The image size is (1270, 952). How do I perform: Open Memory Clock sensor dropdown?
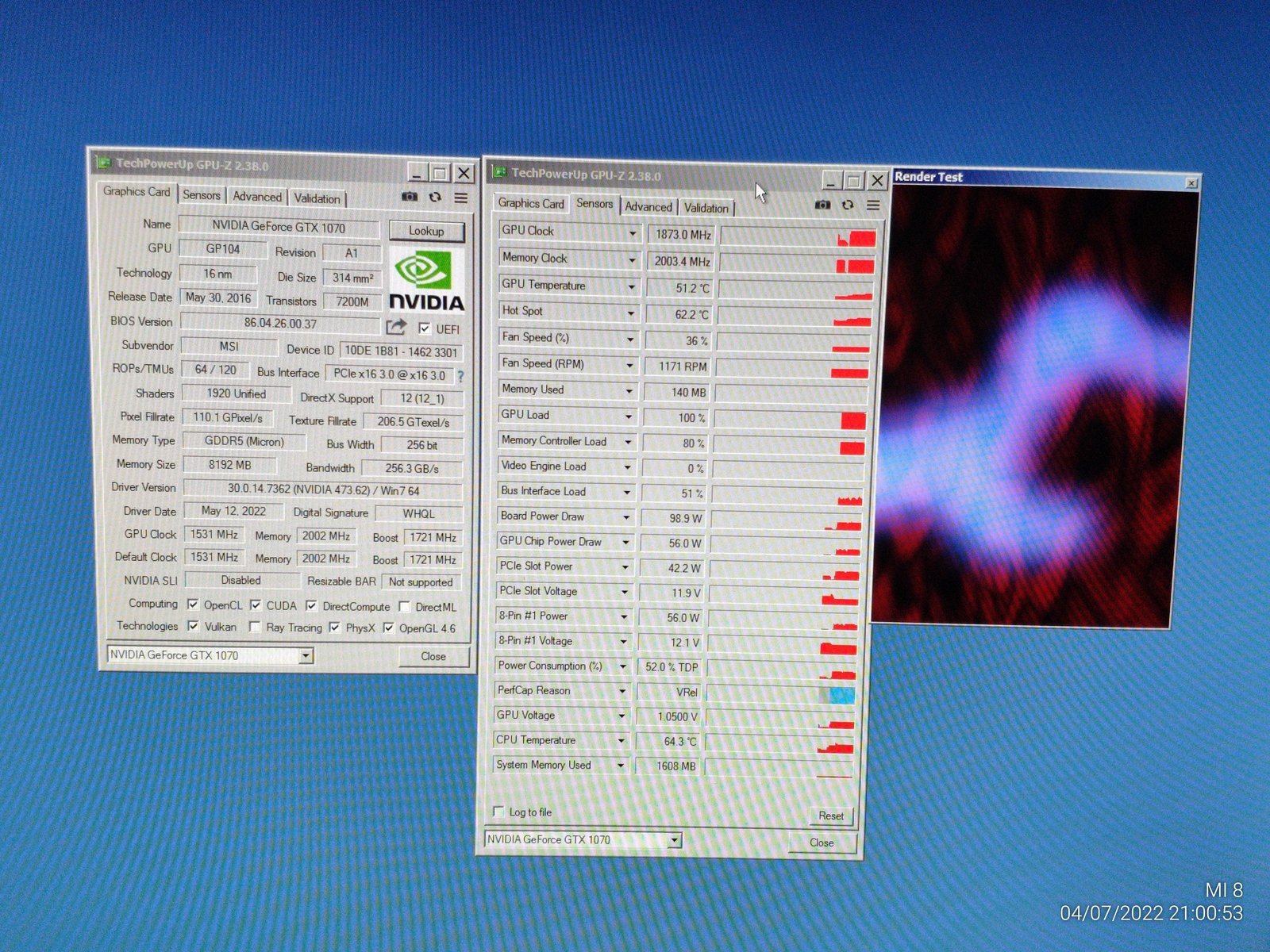(x=632, y=259)
